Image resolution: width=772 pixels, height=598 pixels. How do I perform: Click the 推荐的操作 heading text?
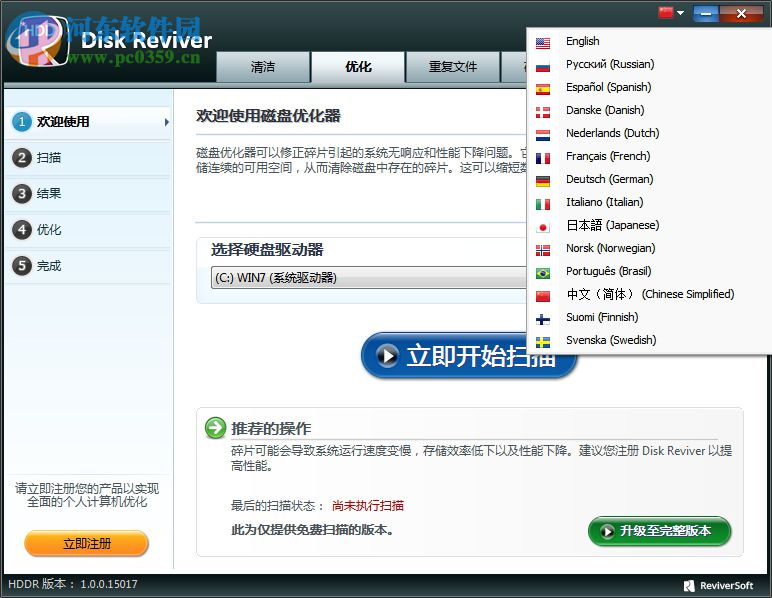click(x=271, y=428)
